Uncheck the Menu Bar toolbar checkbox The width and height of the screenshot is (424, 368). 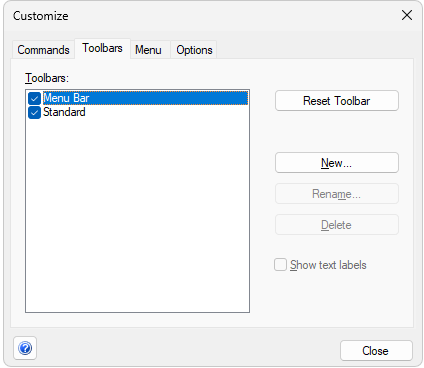[34, 99]
